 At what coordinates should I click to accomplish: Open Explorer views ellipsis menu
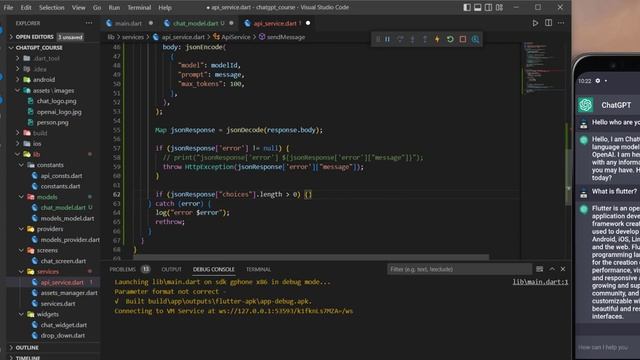pyautogui.click(x=89, y=23)
